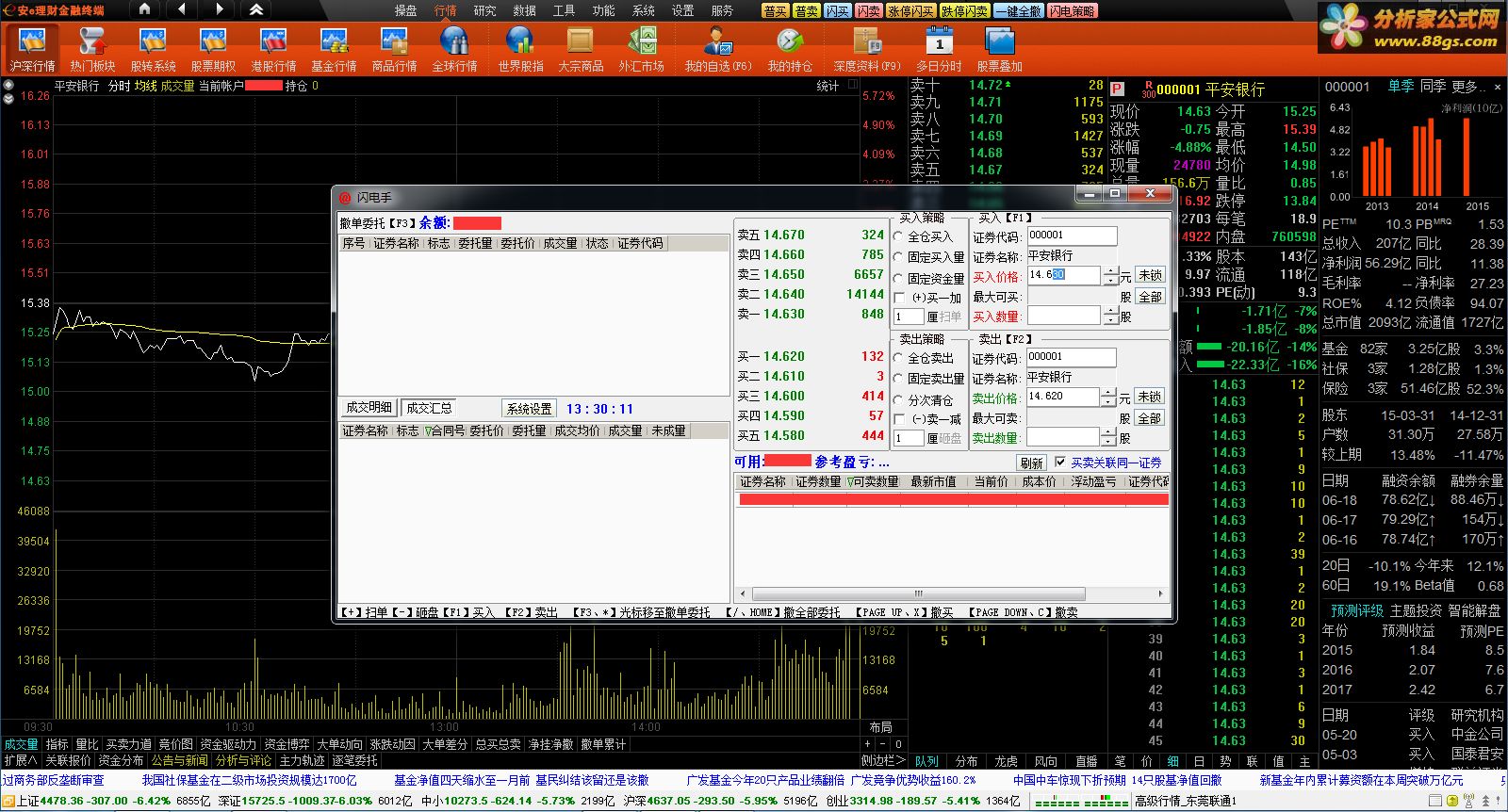
Task: Select 全仓卖出 radio button
Action: pos(898,359)
